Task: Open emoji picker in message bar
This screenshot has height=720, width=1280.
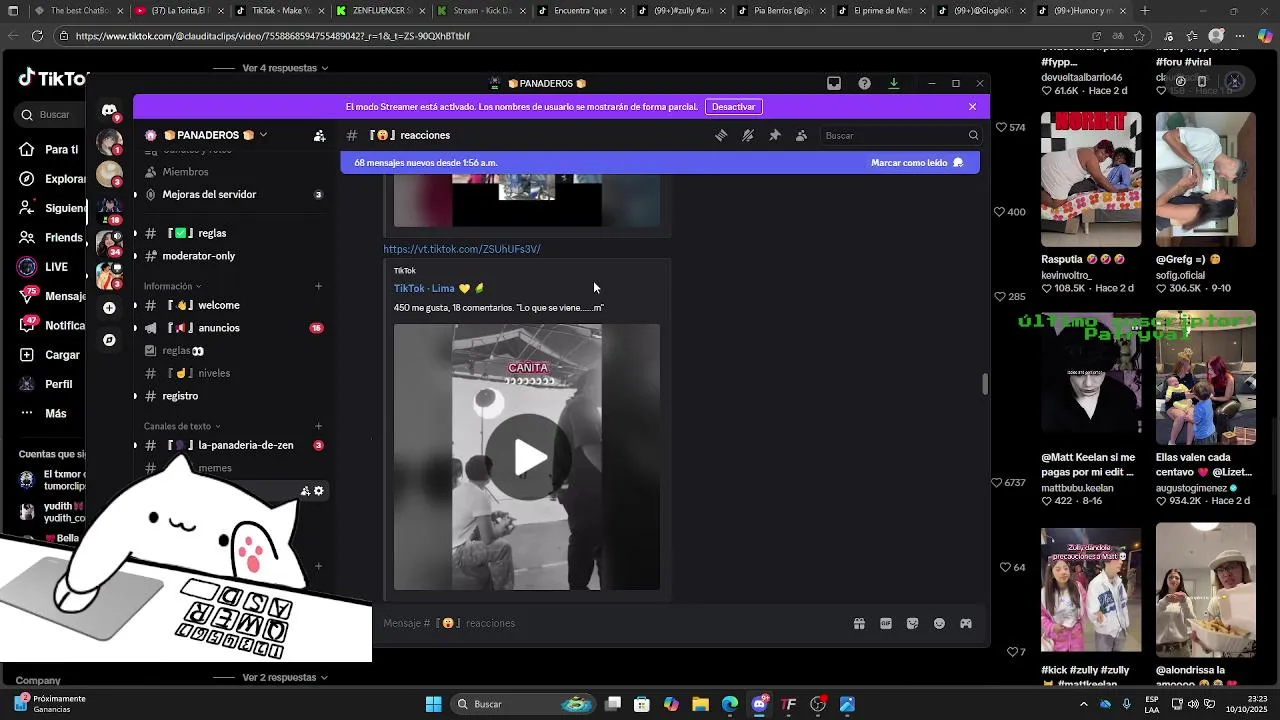Action: [x=939, y=623]
